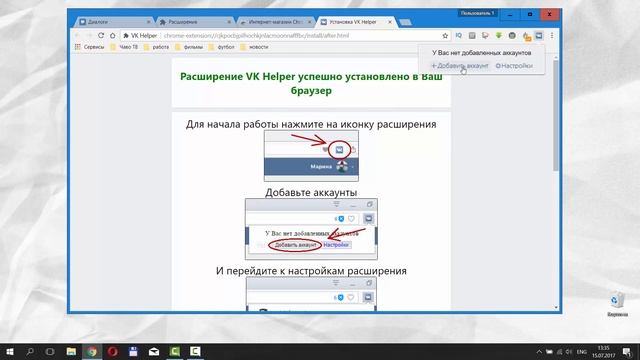
Task: Click the monitor extension icon left of green arrow
Action: [485, 36]
